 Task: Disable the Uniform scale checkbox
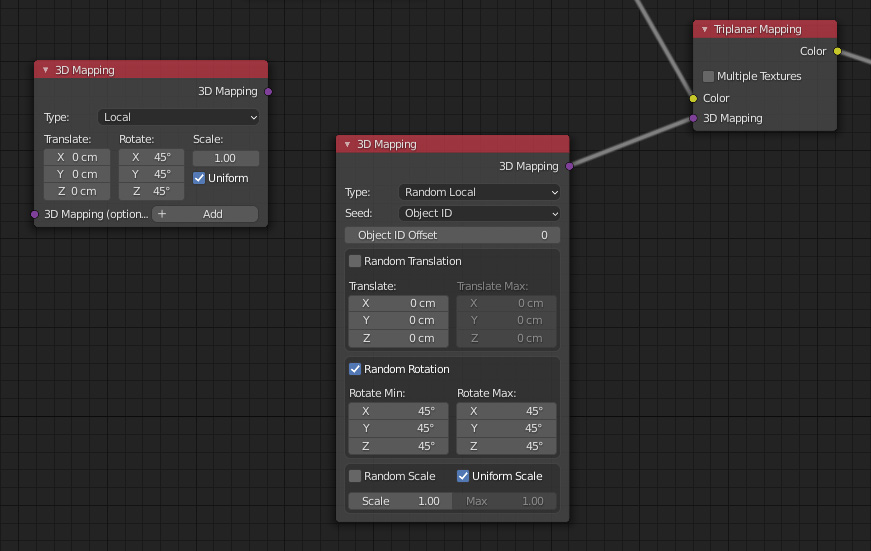199,178
